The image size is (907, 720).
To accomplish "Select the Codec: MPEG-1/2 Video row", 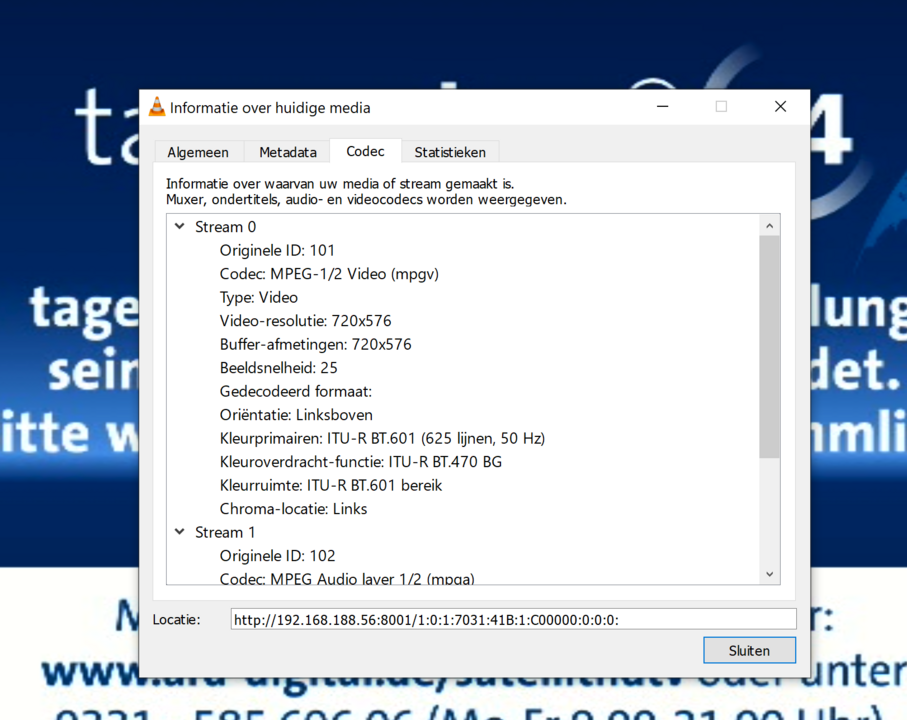I will click(x=329, y=274).
